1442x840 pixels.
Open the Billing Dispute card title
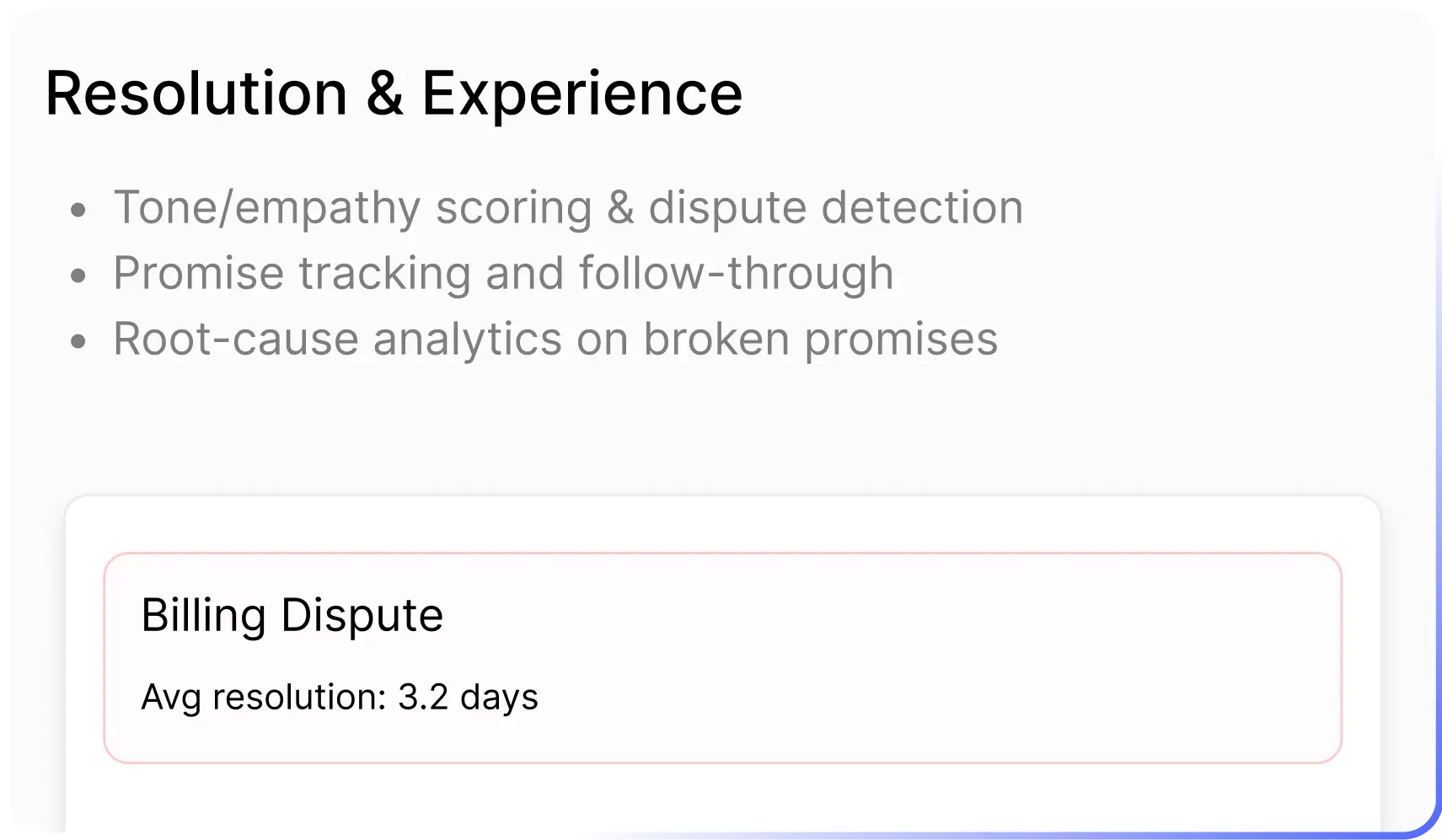click(292, 615)
